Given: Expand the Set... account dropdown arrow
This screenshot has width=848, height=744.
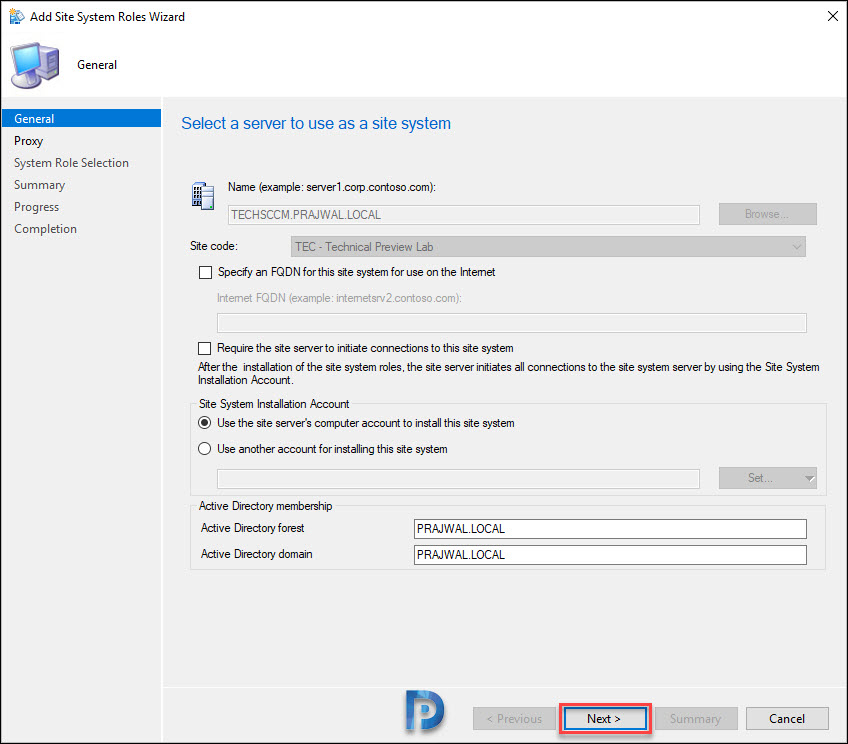Looking at the screenshot, I should tap(809, 478).
